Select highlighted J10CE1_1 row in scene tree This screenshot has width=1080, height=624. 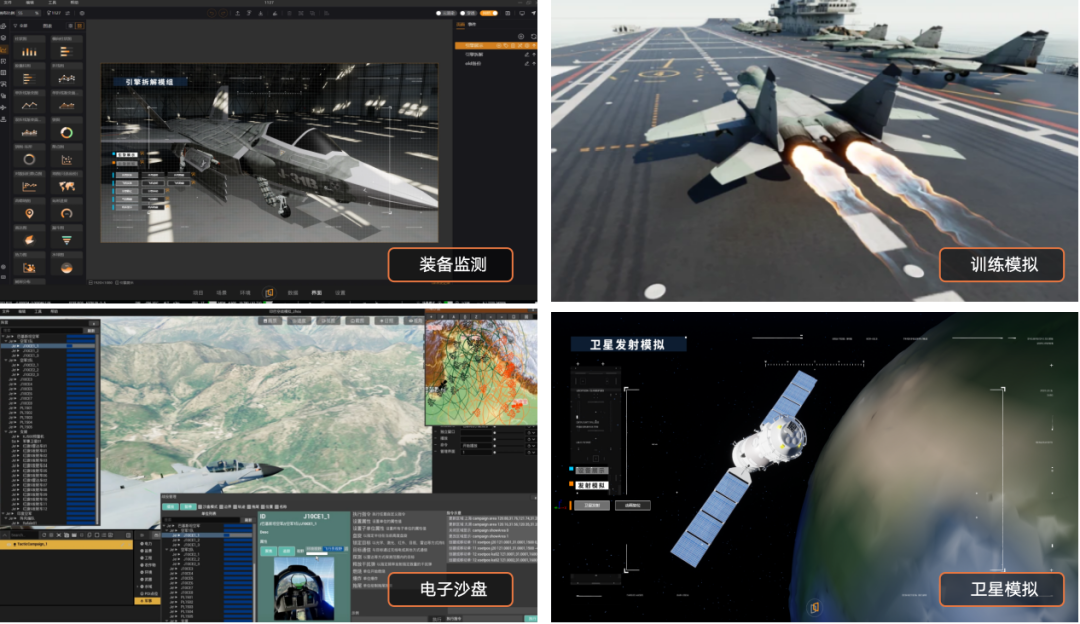[48, 346]
